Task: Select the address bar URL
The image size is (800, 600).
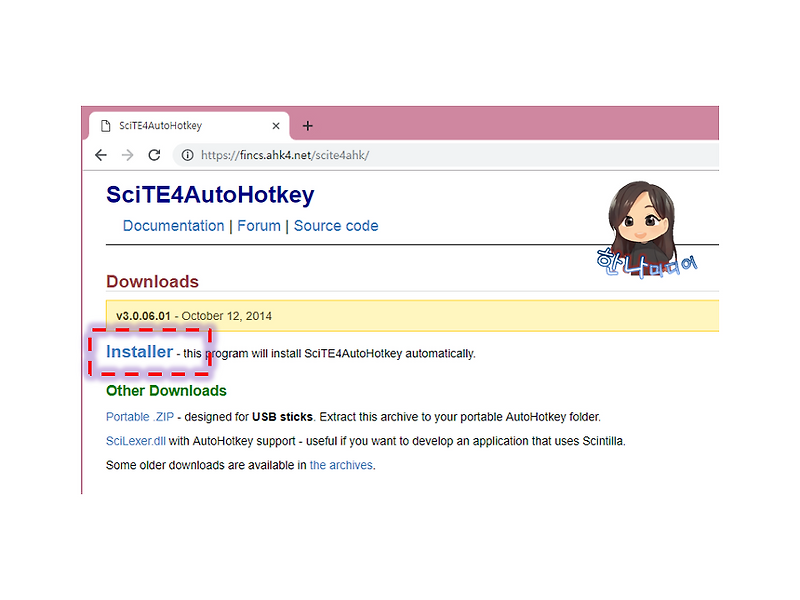Action: click(x=280, y=155)
